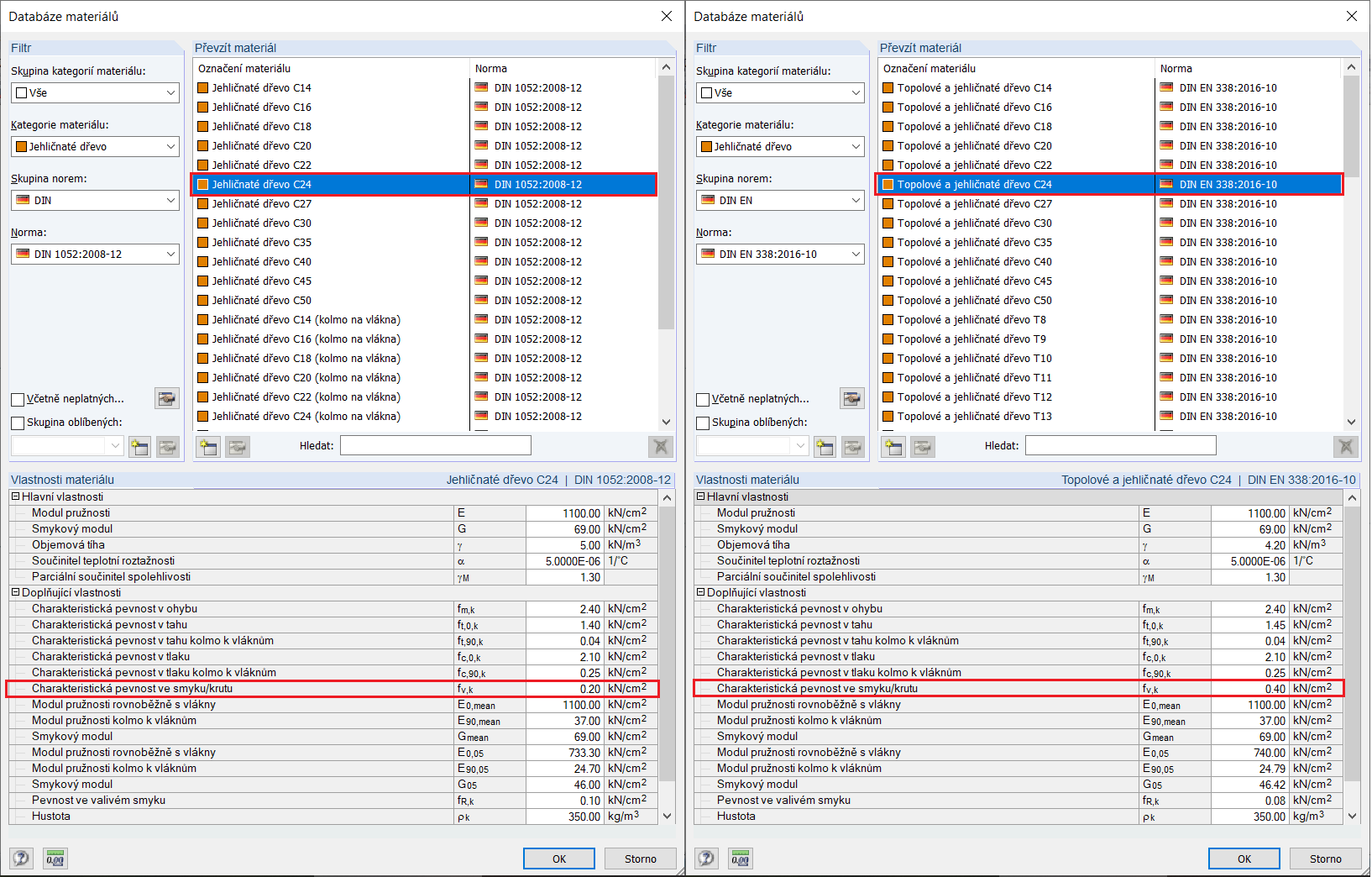Close the right 'Databáze materiálů' dialog with X

click(1352, 16)
